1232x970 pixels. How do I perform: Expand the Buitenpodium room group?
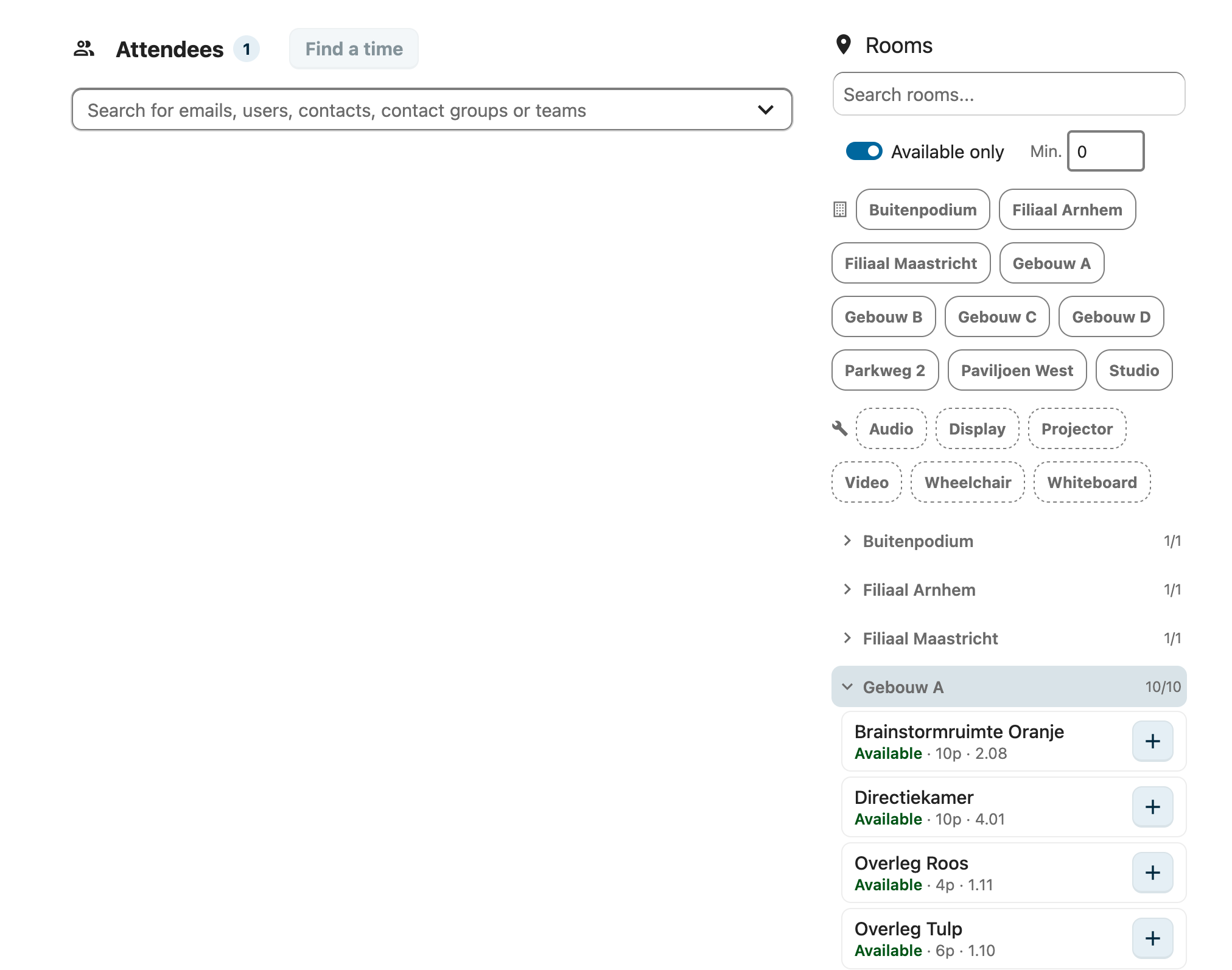[x=917, y=541]
